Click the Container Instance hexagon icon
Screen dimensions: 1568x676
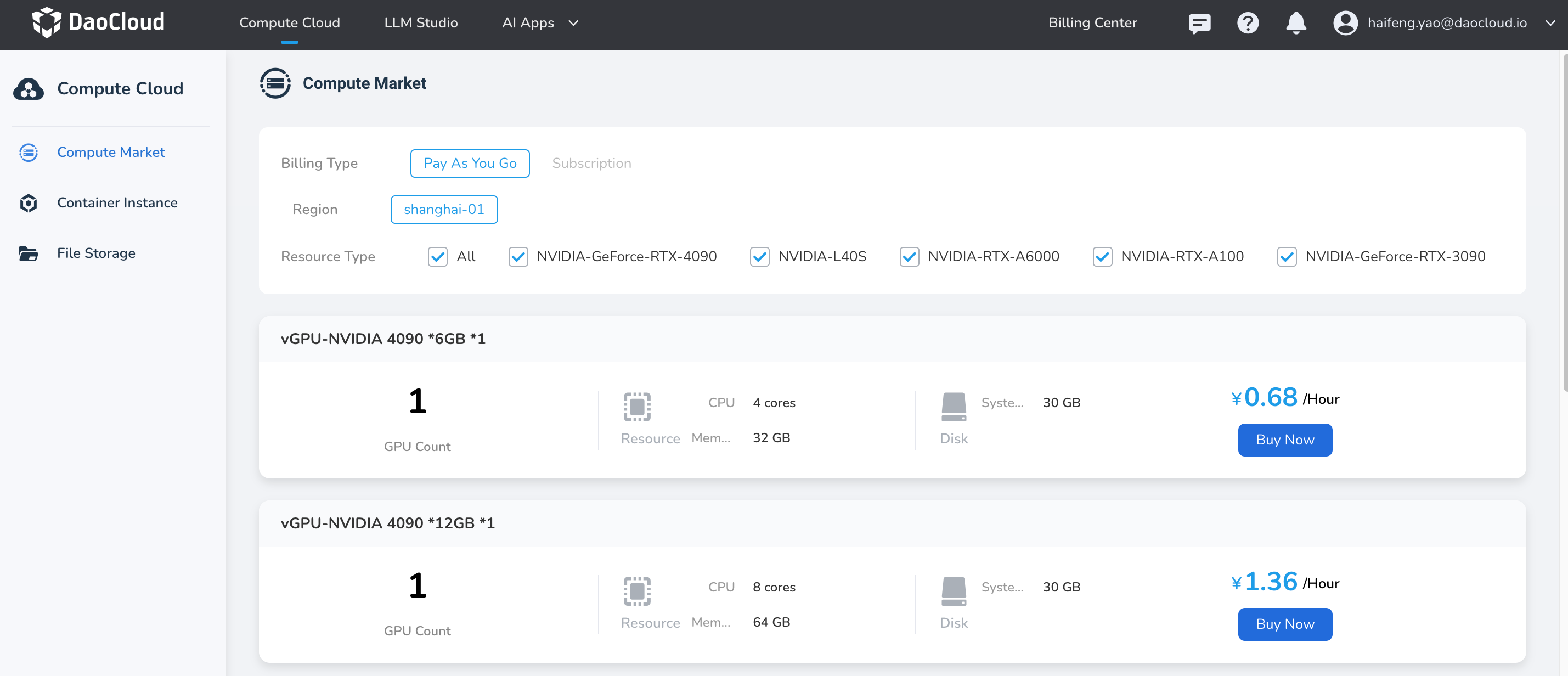coord(29,203)
